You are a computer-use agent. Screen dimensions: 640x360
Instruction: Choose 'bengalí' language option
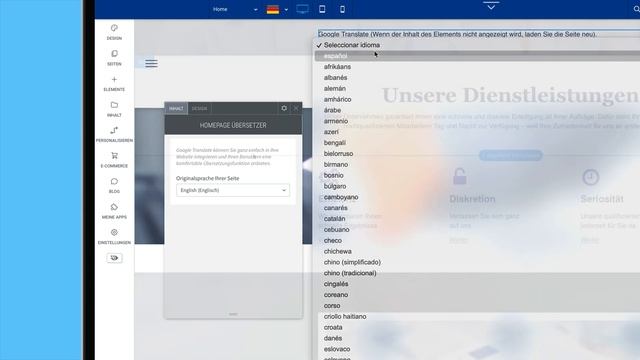pyautogui.click(x=335, y=143)
